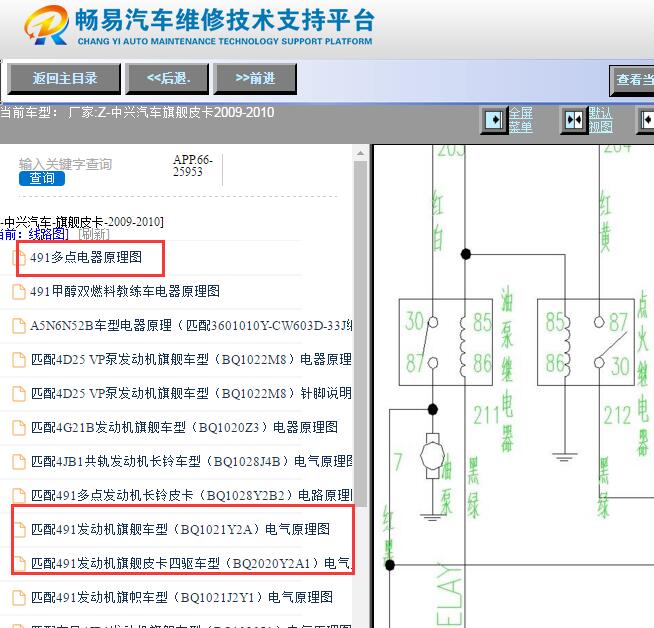Open 匹配4JB1共轨发动机 BQ1028J4B 电气原理图
Image resolution: width=654 pixels, height=628 pixels.
click(191, 462)
